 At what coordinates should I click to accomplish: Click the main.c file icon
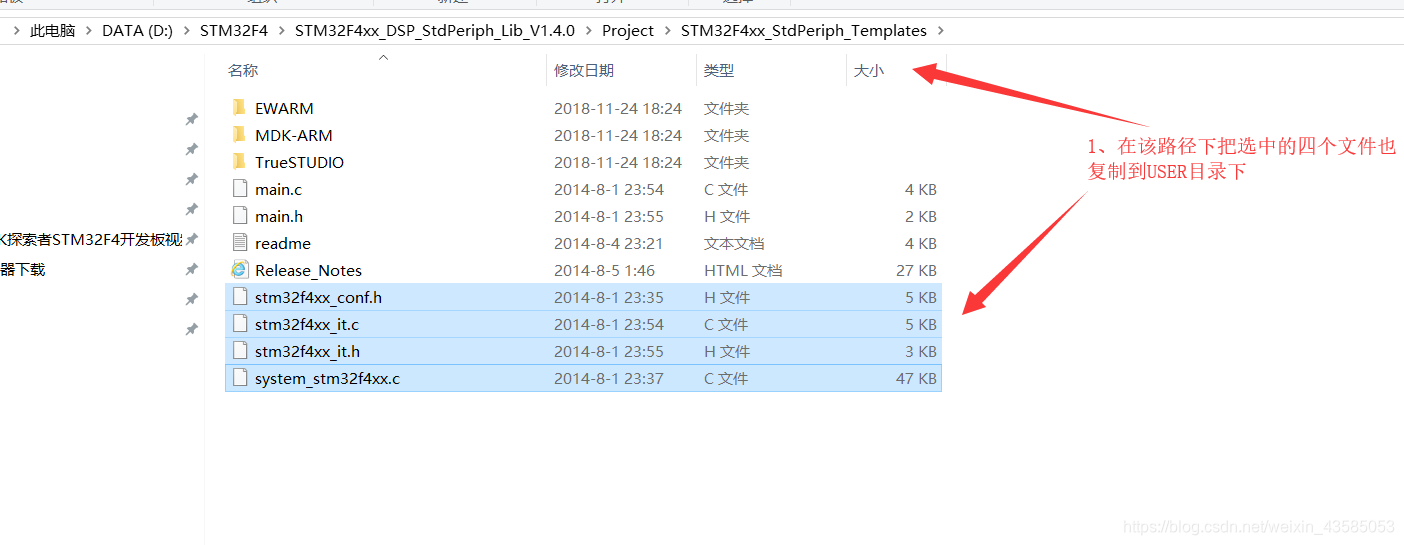coord(239,189)
